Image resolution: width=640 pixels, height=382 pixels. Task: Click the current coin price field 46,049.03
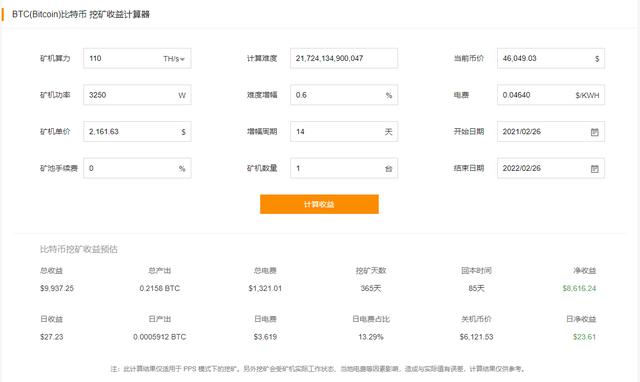pyautogui.click(x=551, y=58)
